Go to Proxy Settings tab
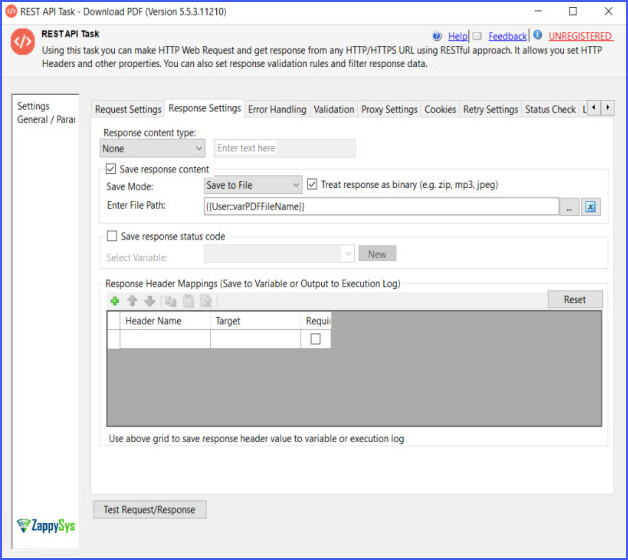The image size is (628, 560). 389,109
